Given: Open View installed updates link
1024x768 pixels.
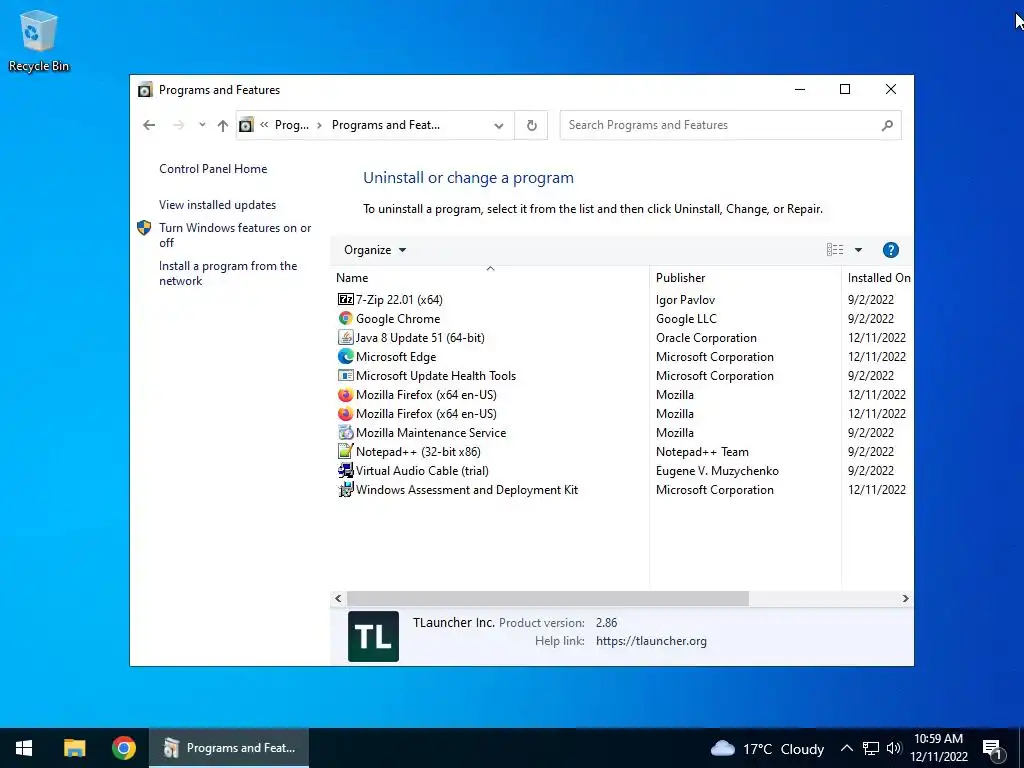Looking at the screenshot, I should [217, 205].
